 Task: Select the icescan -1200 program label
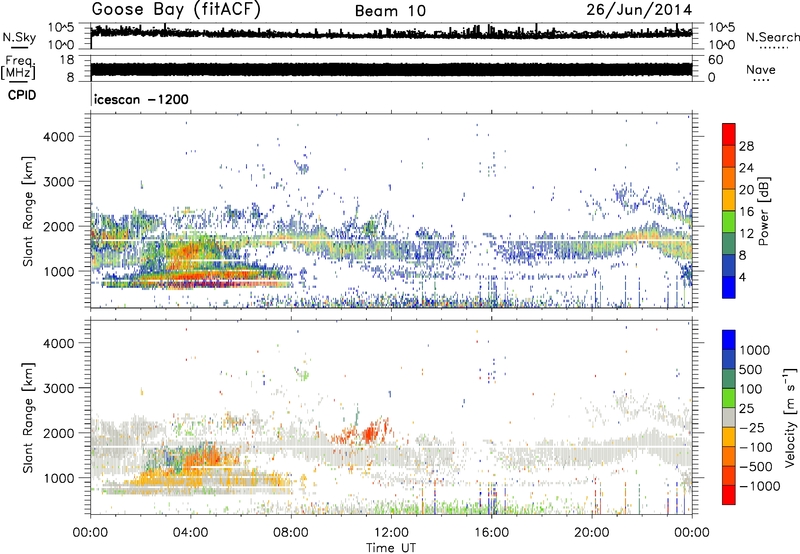point(141,99)
